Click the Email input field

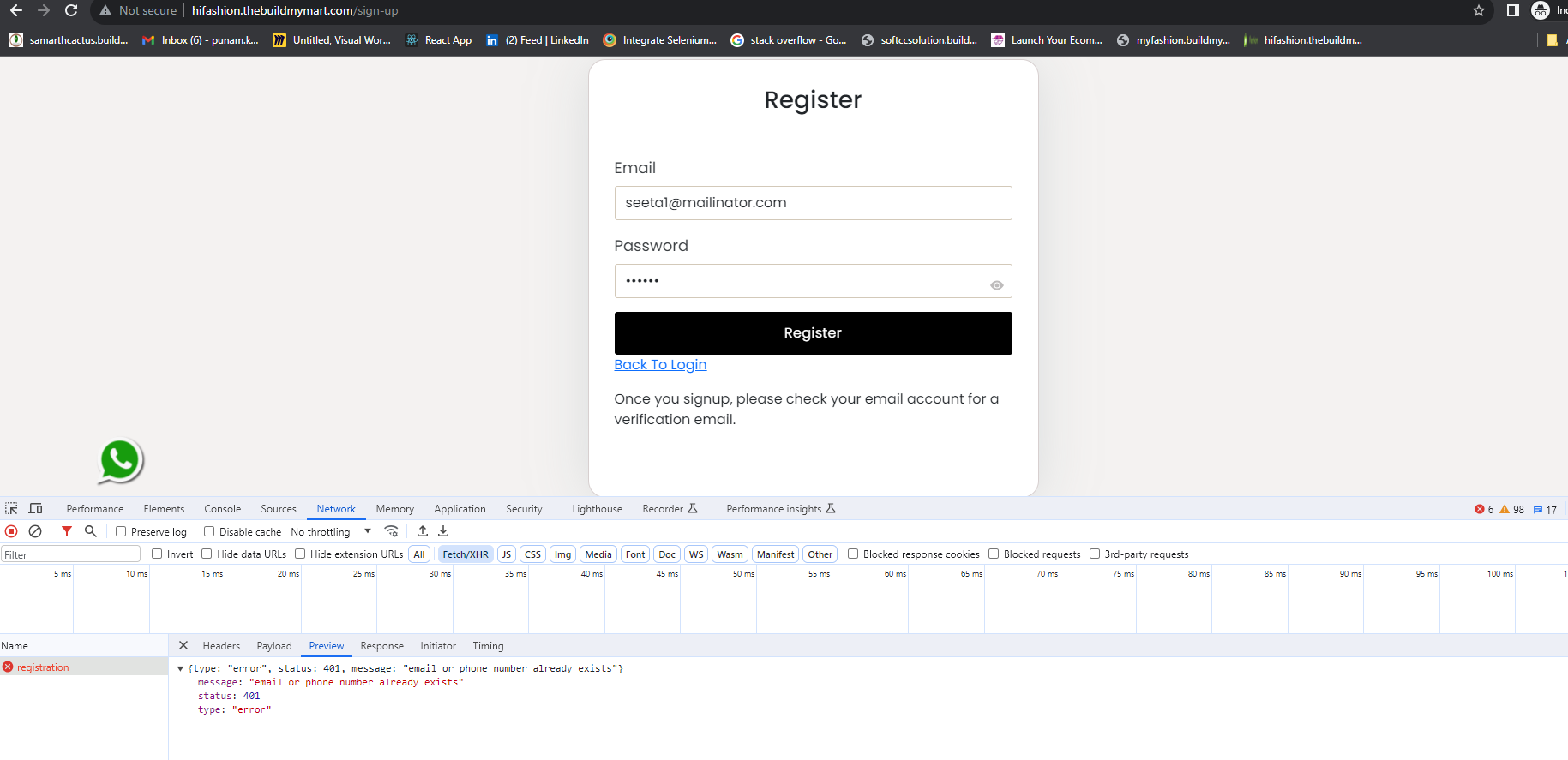pos(813,203)
